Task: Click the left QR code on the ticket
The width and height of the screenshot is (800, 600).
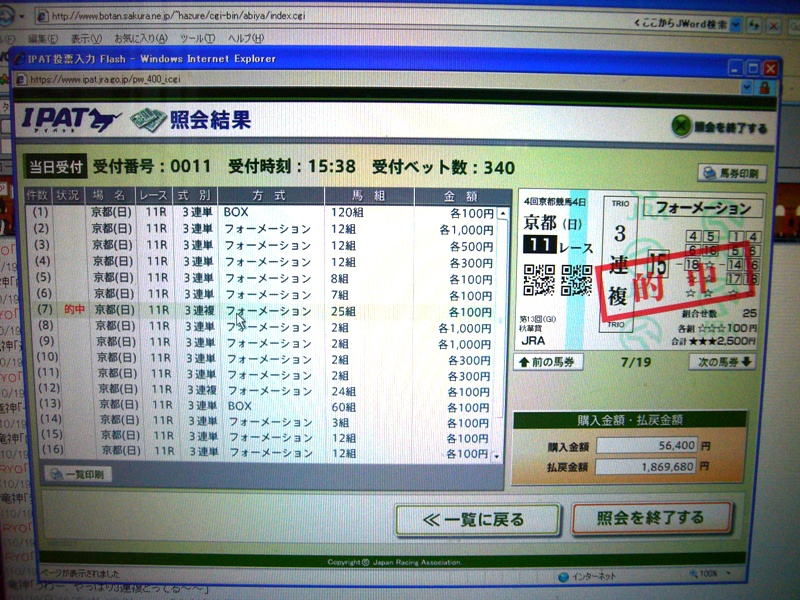Action: click(539, 280)
